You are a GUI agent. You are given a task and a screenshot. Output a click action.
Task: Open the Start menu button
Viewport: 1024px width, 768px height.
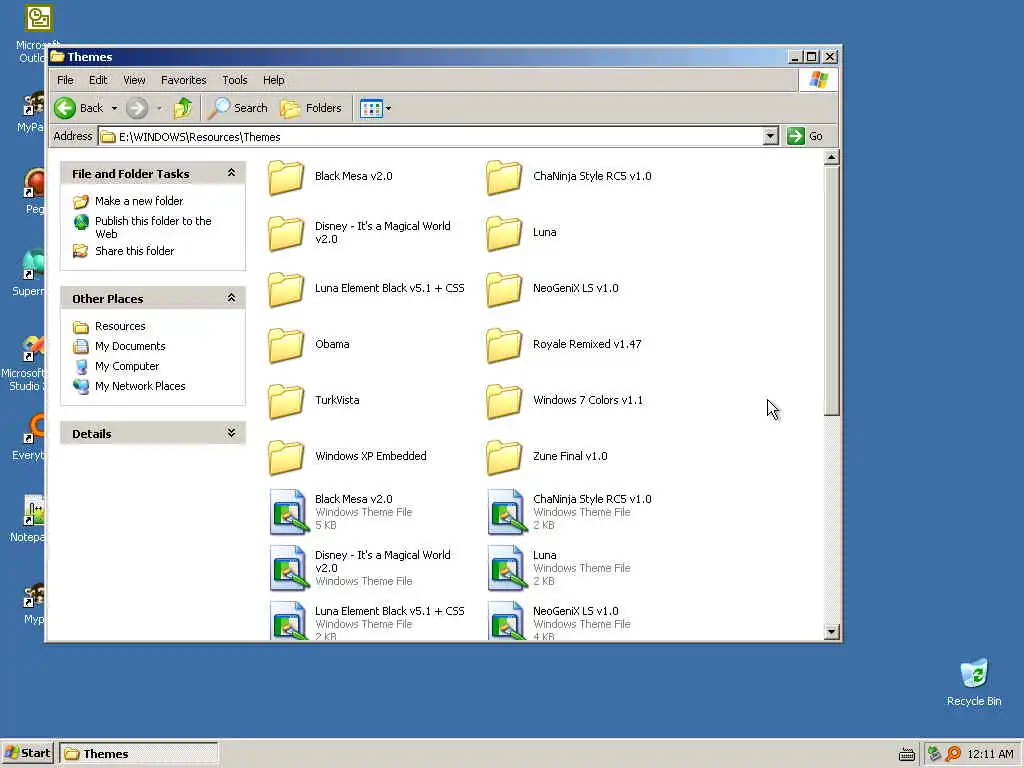coord(28,753)
